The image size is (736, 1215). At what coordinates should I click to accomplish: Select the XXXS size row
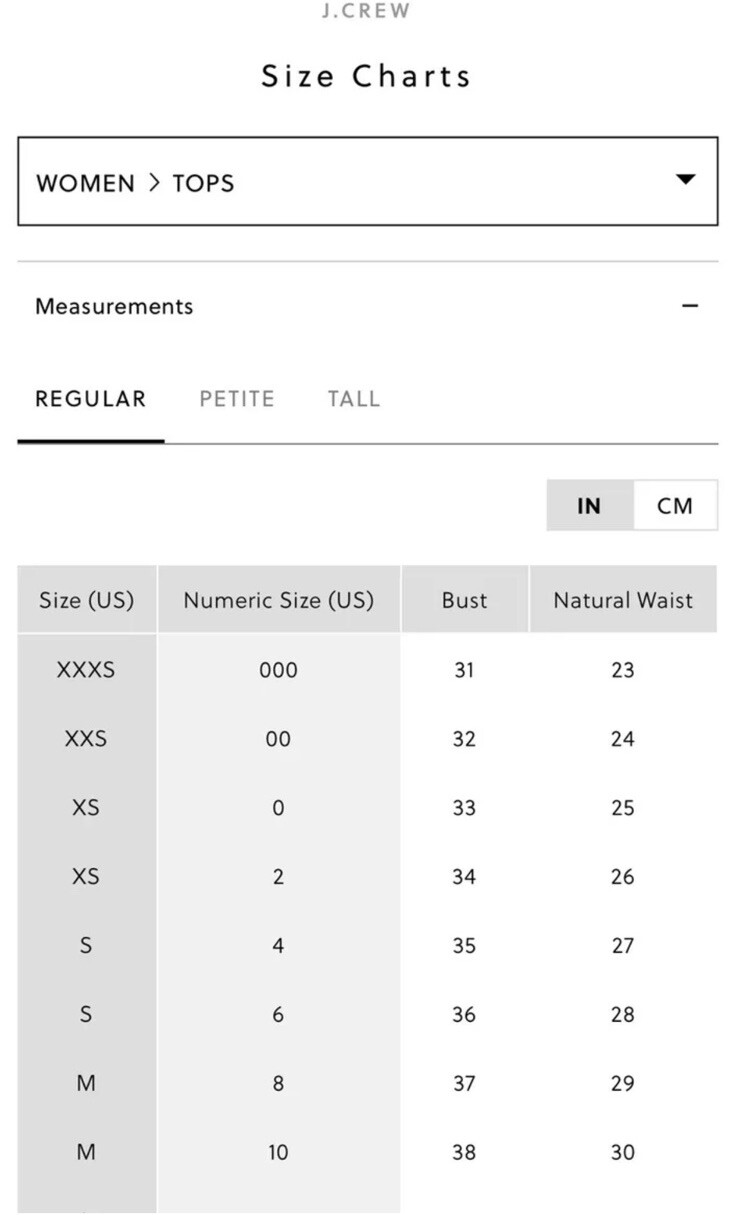click(x=367, y=670)
